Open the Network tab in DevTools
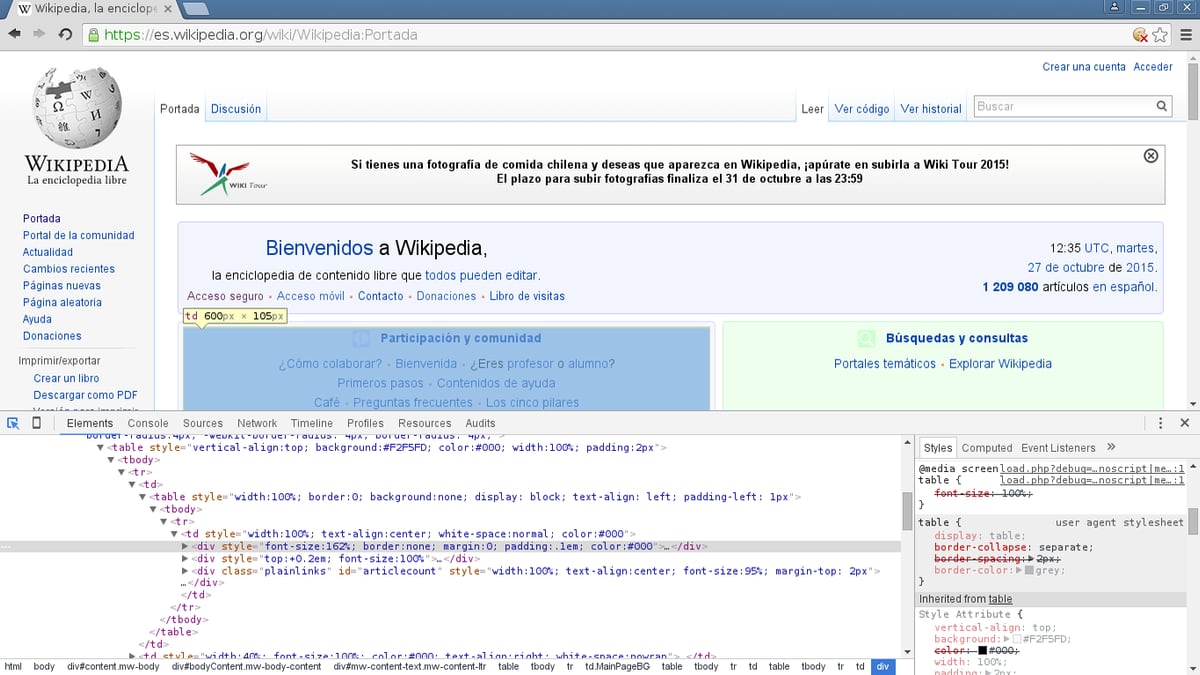 point(257,423)
